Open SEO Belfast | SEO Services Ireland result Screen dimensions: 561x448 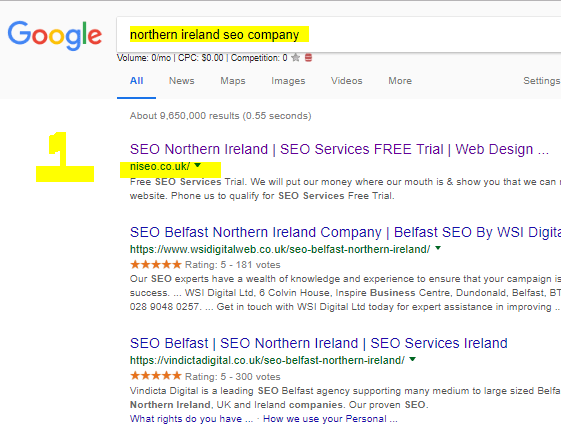[318, 343]
